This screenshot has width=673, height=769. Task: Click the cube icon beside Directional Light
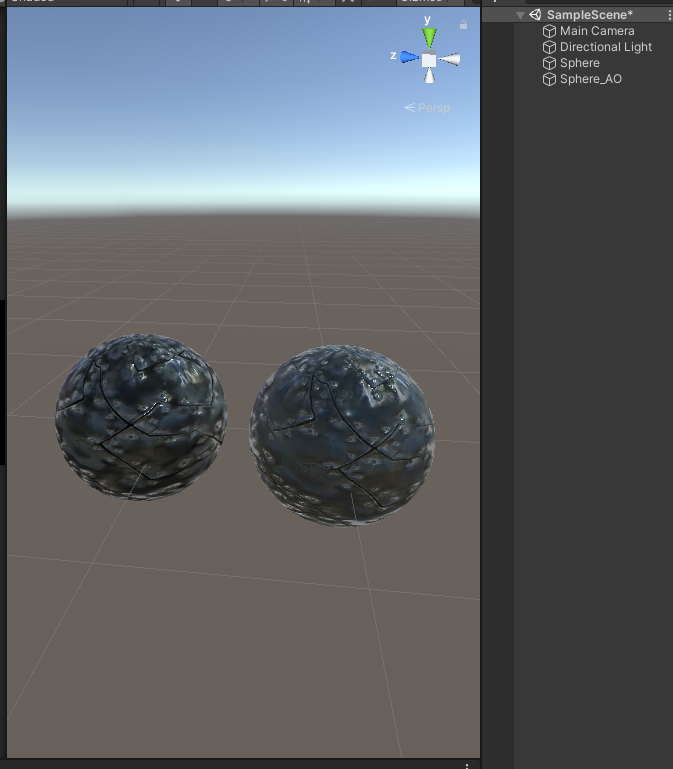[549, 47]
